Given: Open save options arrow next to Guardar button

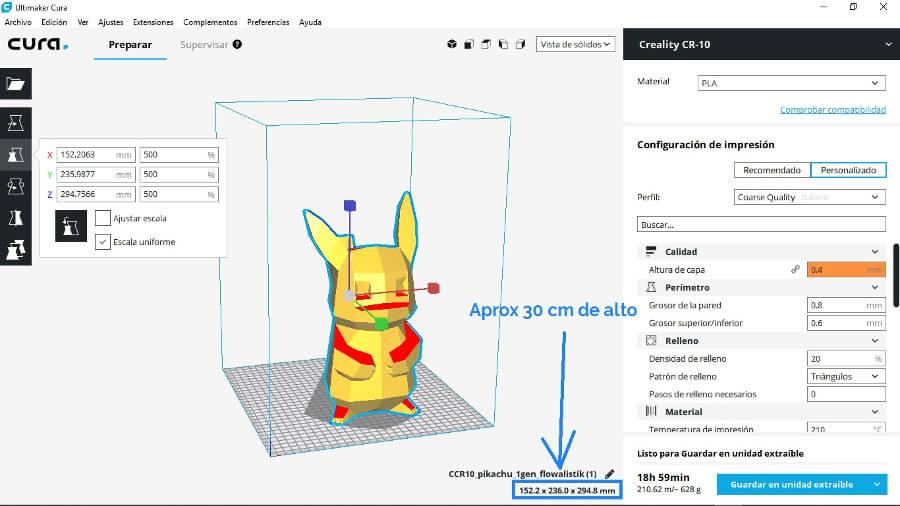Looking at the screenshot, I should coord(877,484).
